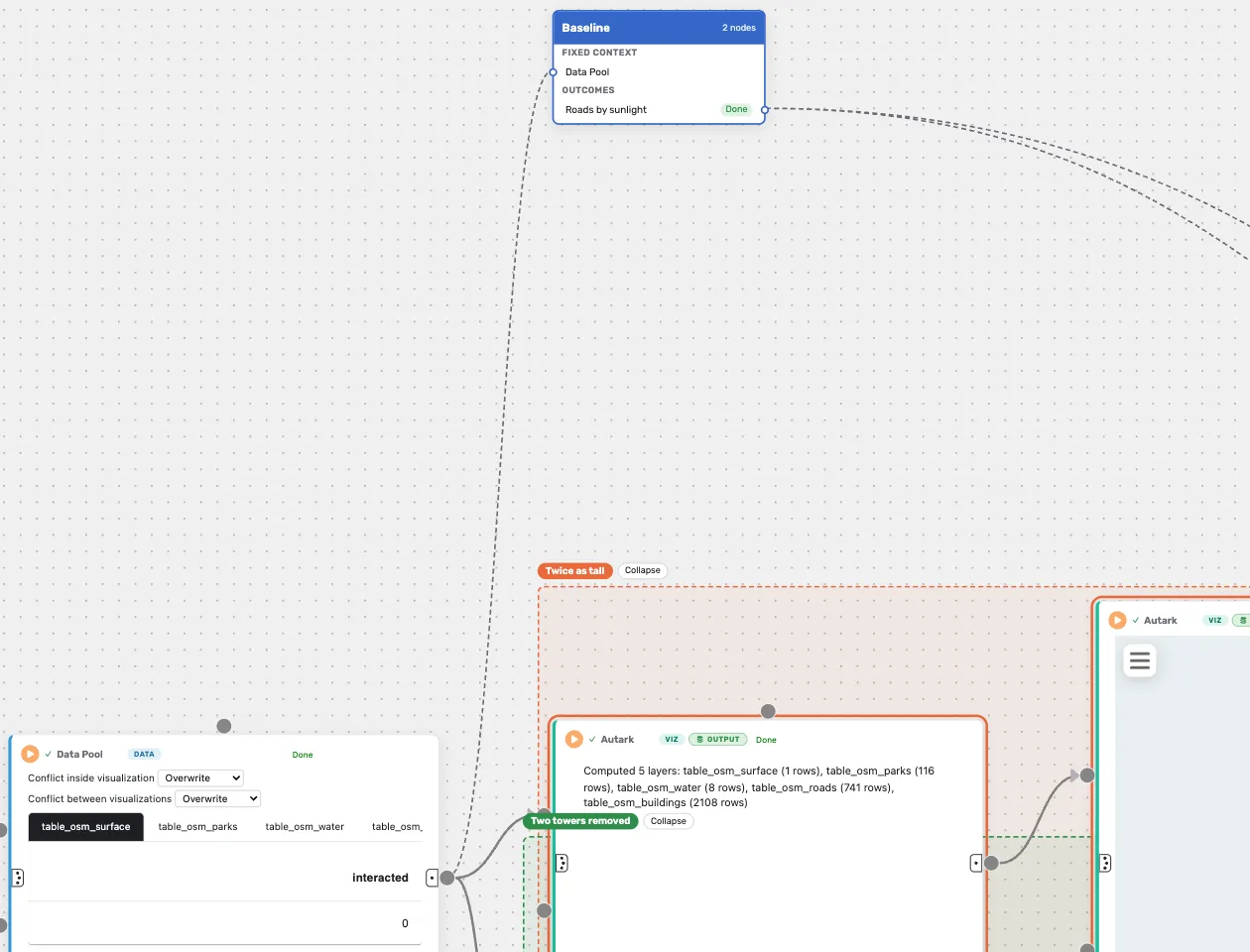Viewport: 1250px width, 952px height.
Task: Click the play icon on the right-edge Autark node
Action: (x=1117, y=620)
